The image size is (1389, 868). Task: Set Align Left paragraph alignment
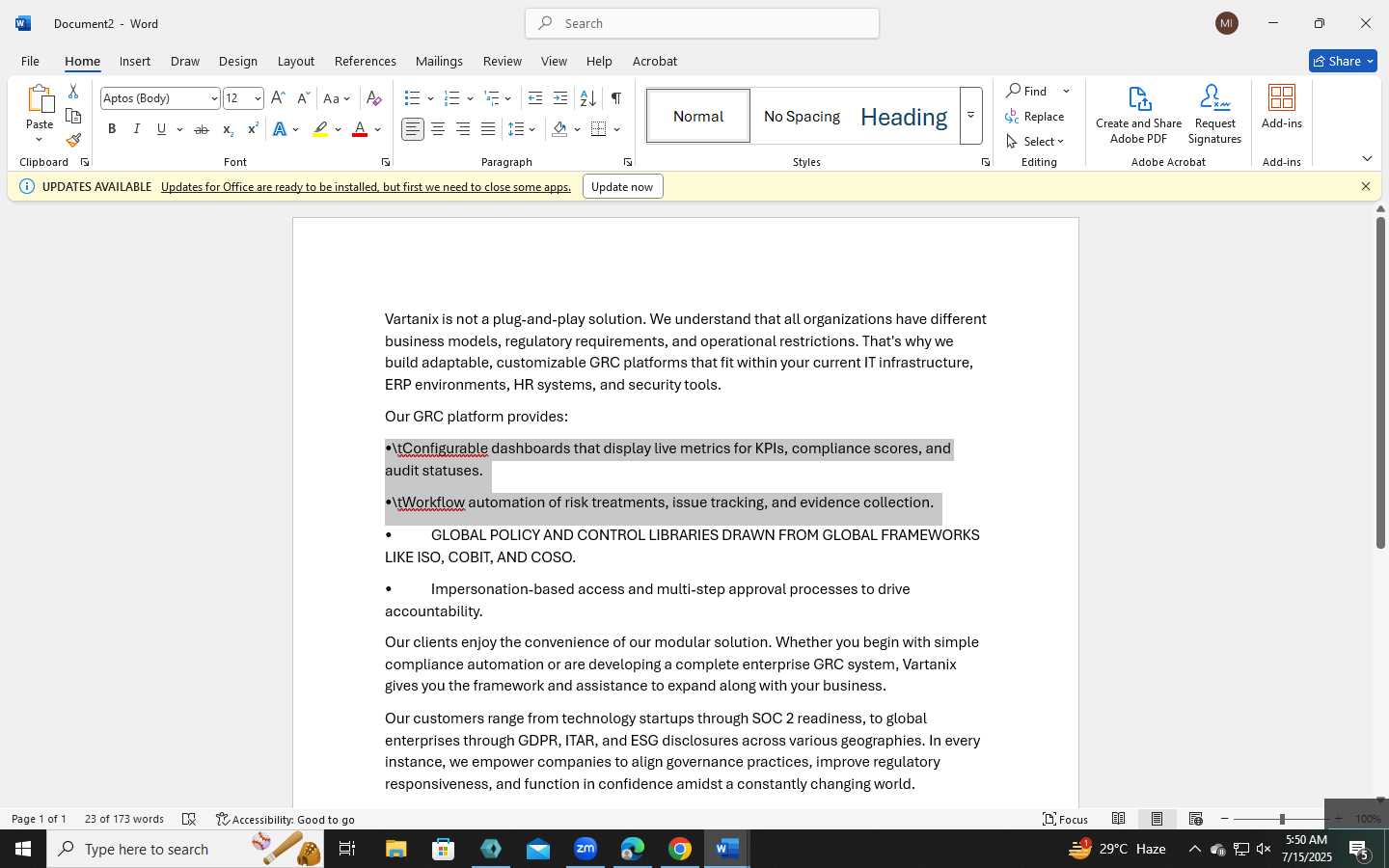point(413,129)
